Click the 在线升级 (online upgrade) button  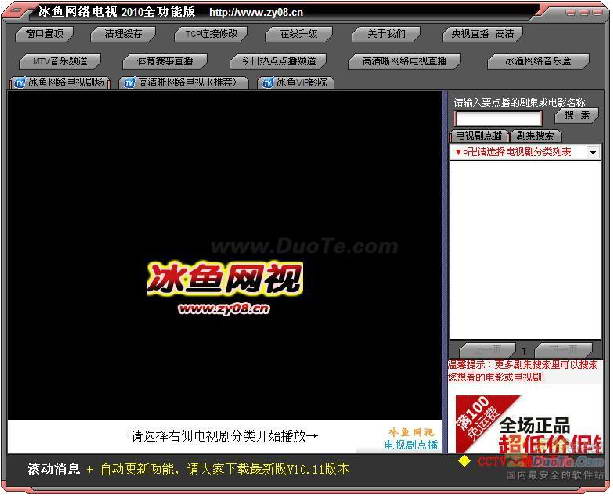[x=299, y=34]
